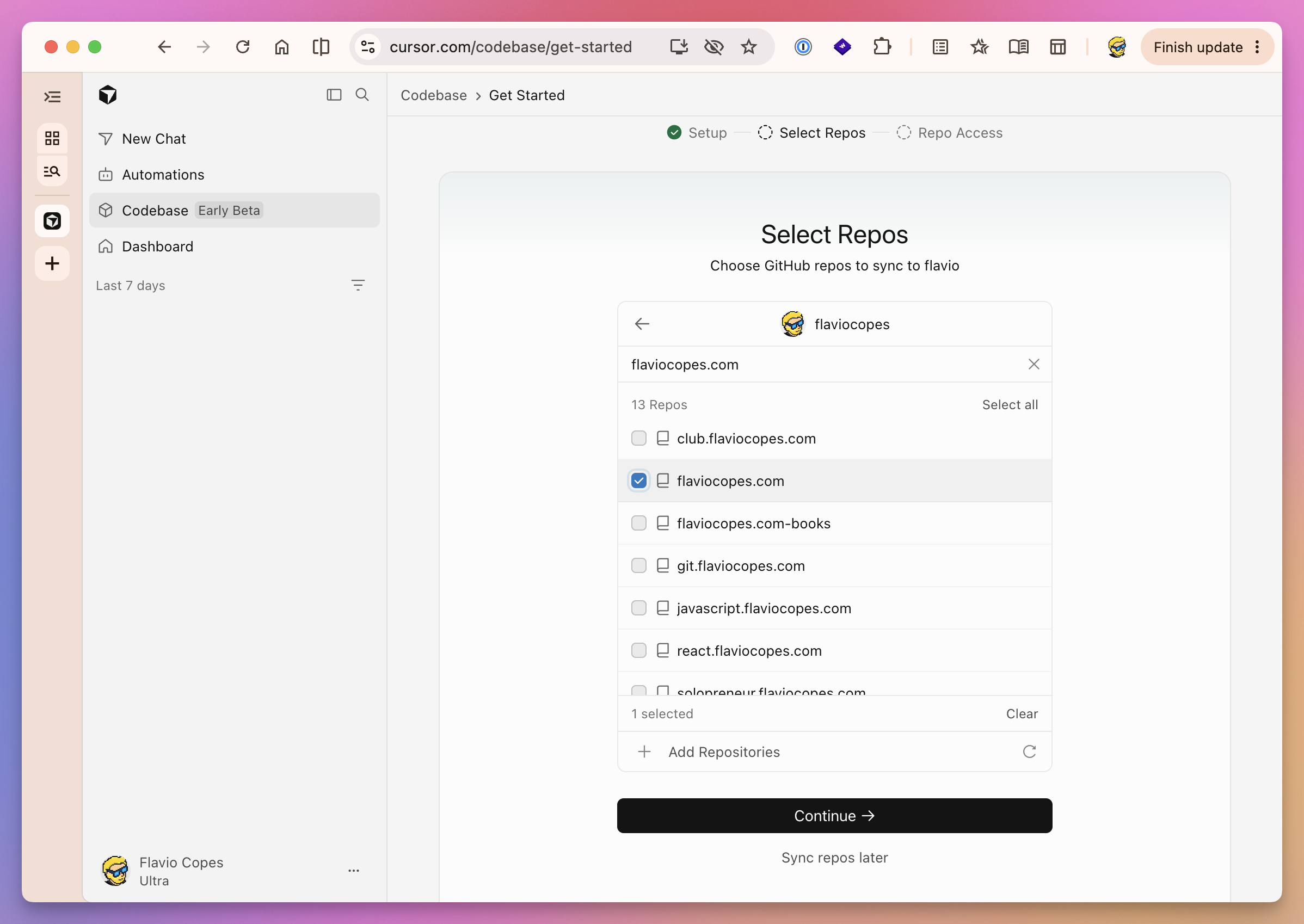1304x924 pixels.
Task: Bookmark this page with the star icon
Action: 749,47
